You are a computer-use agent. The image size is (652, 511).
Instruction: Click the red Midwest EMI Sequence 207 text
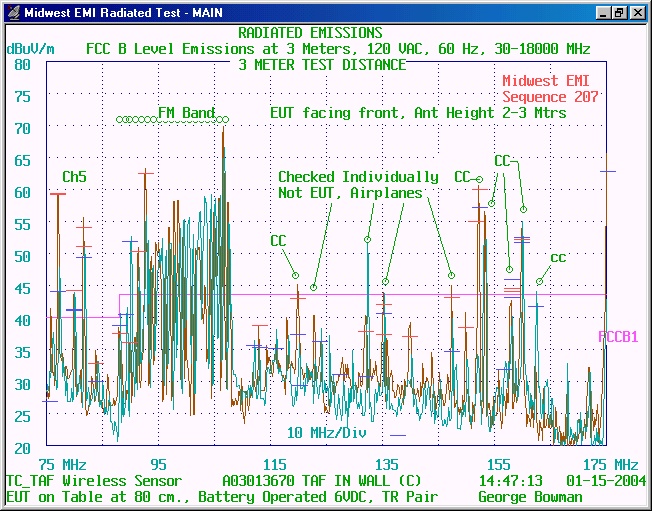550,89
